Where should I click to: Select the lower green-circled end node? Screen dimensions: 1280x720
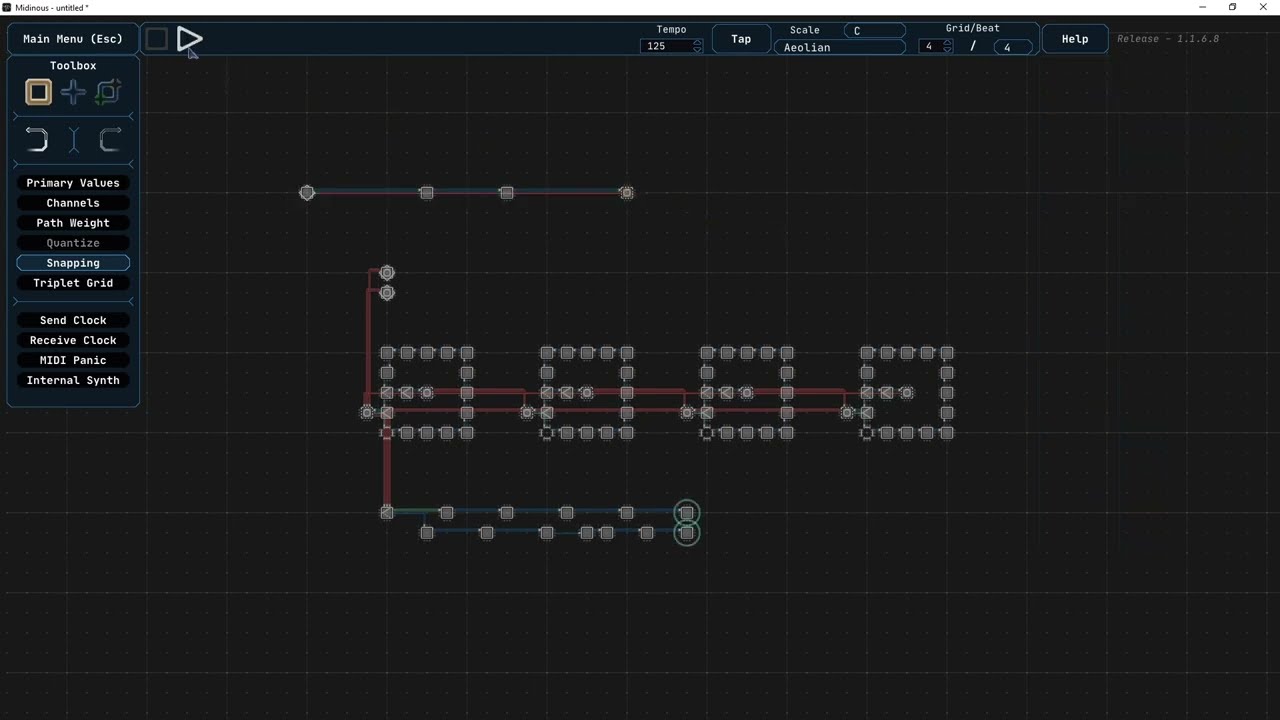tap(687, 533)
